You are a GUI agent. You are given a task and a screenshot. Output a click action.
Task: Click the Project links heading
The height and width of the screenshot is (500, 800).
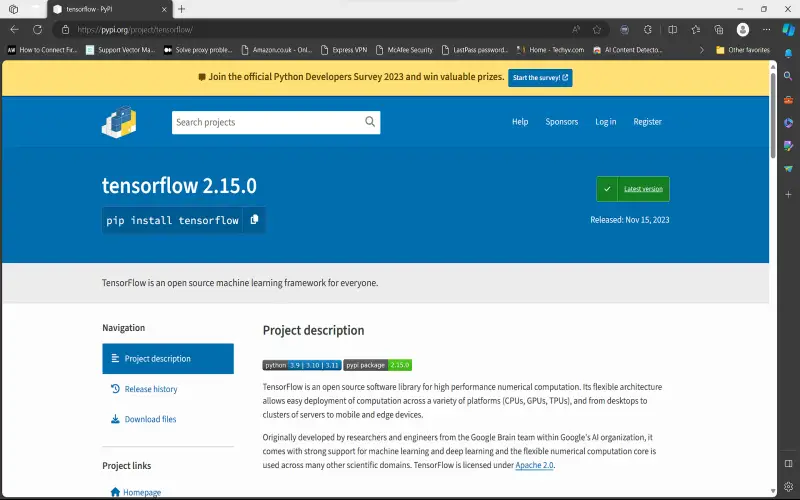[127, 465]
